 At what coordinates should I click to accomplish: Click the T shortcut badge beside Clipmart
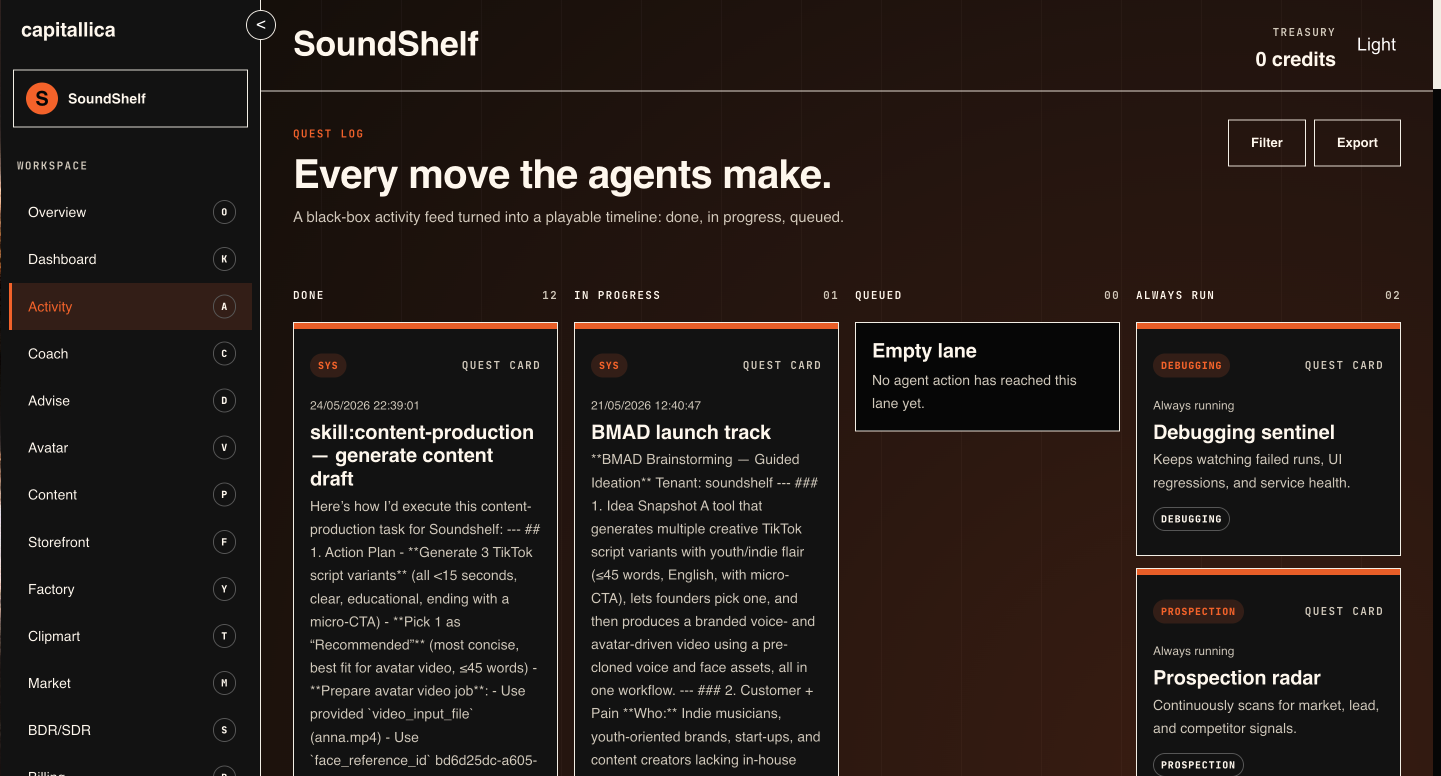[x=224, y=636]
